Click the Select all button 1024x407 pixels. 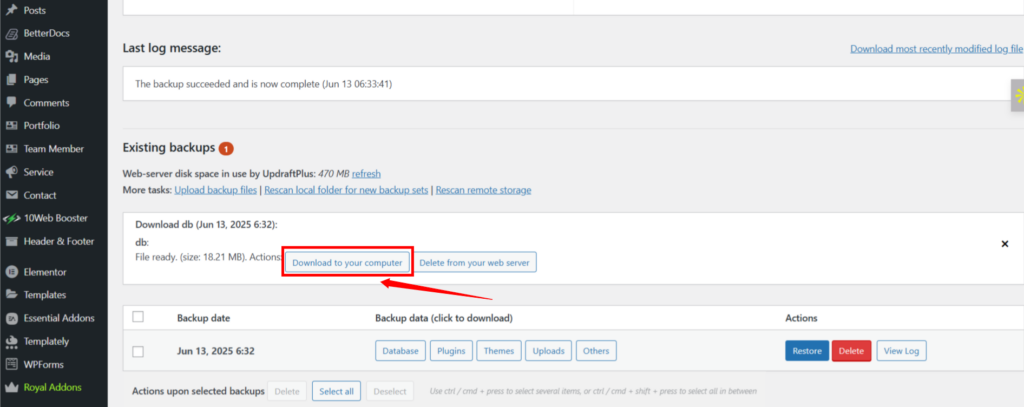point(336,391)
